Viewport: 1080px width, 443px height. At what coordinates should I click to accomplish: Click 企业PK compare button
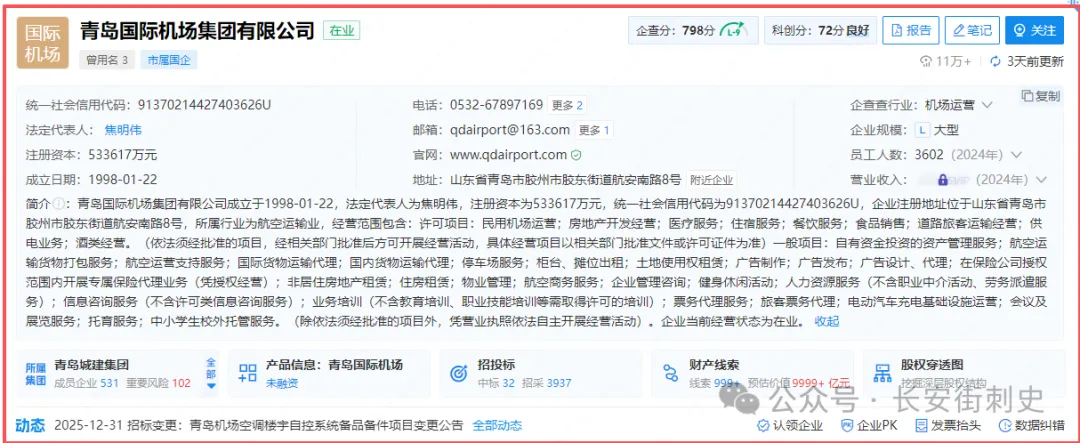coord(869,425)
